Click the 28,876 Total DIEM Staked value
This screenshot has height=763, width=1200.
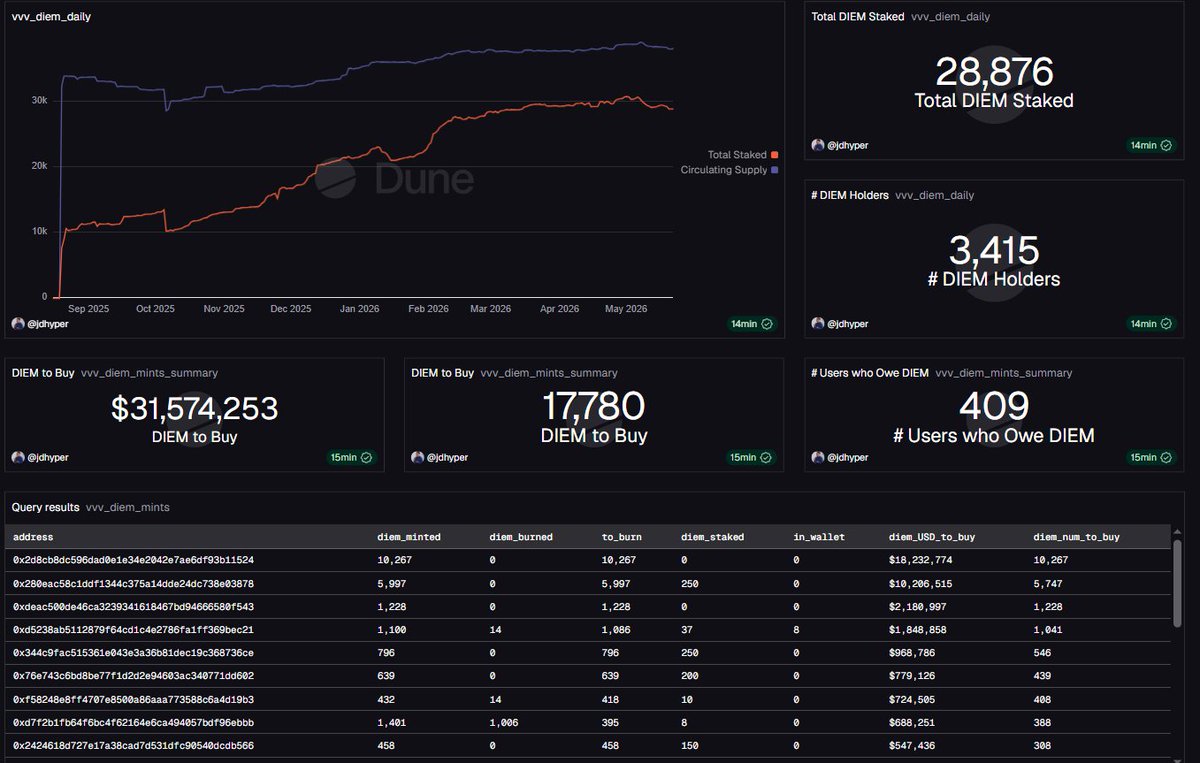click(x=994, y=71)
